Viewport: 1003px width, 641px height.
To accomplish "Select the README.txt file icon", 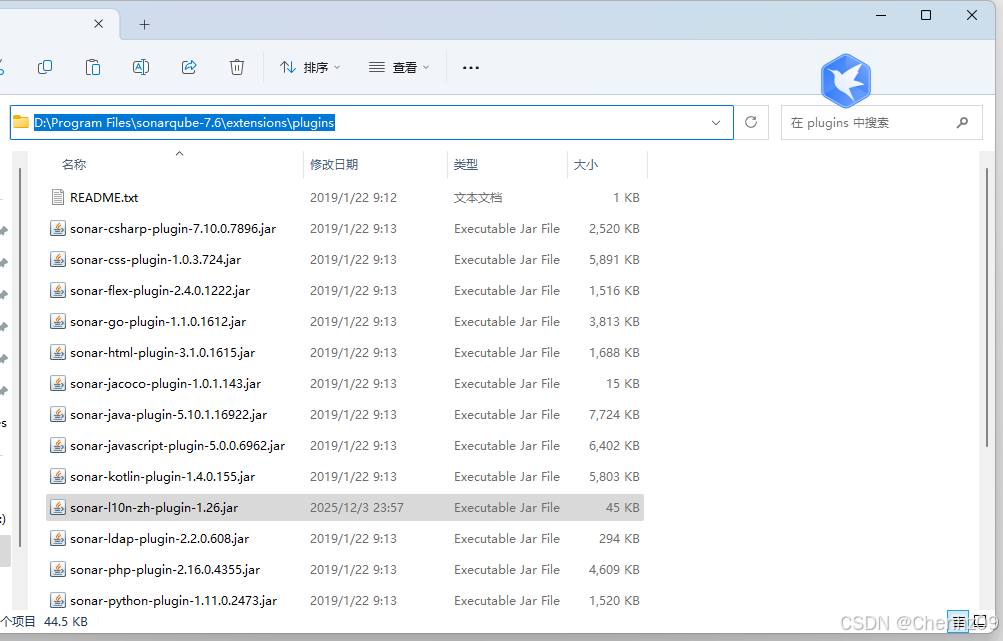I will [58, 198].
